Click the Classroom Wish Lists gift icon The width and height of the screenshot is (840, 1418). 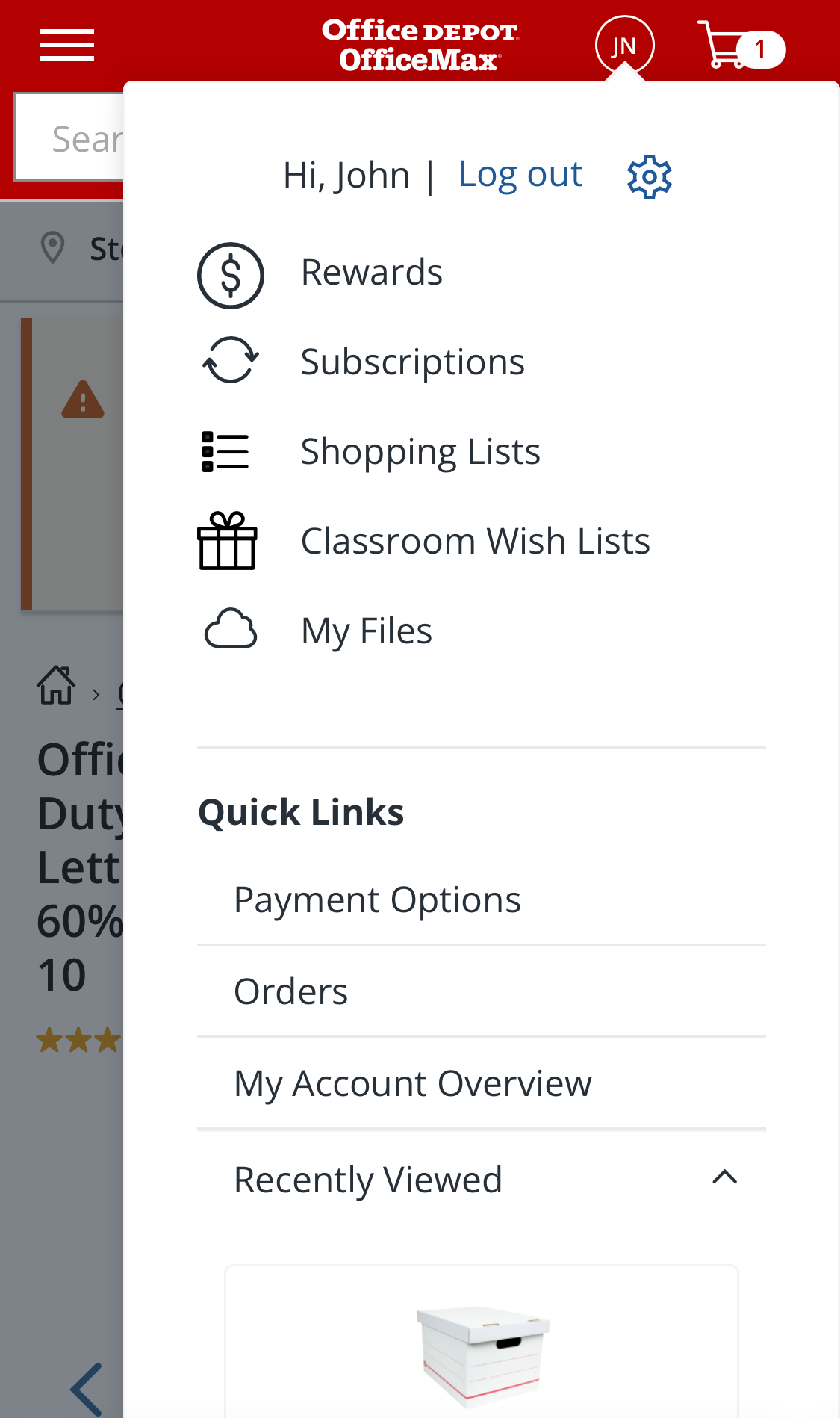tap(228, 541)
